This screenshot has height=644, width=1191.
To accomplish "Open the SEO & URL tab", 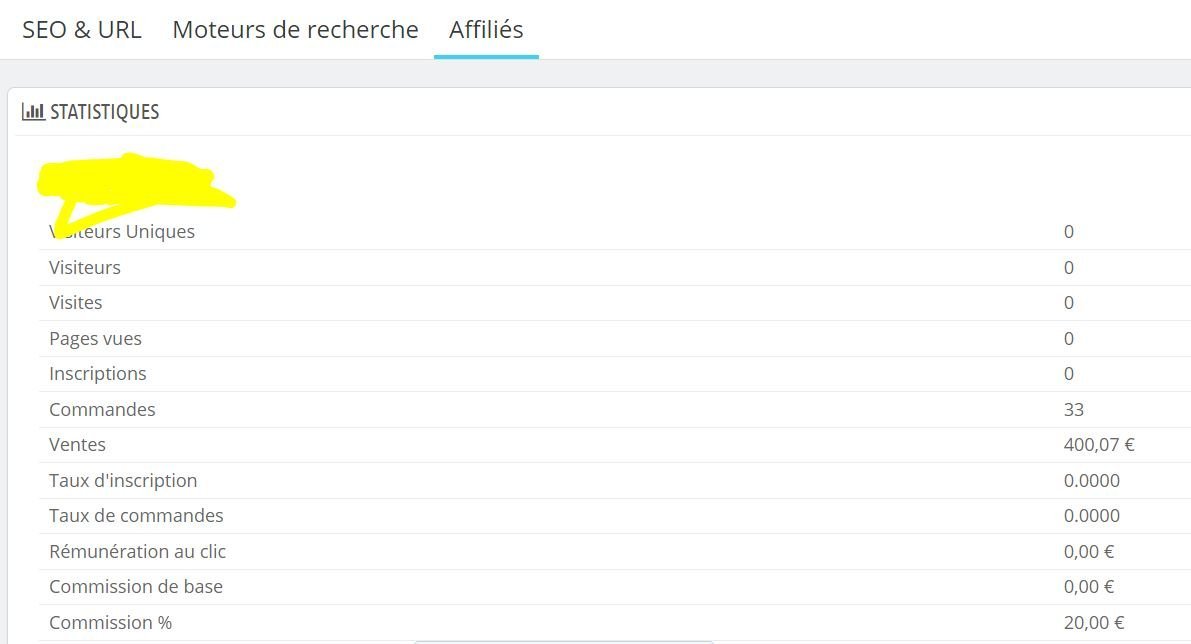I will tap(82, 30).
